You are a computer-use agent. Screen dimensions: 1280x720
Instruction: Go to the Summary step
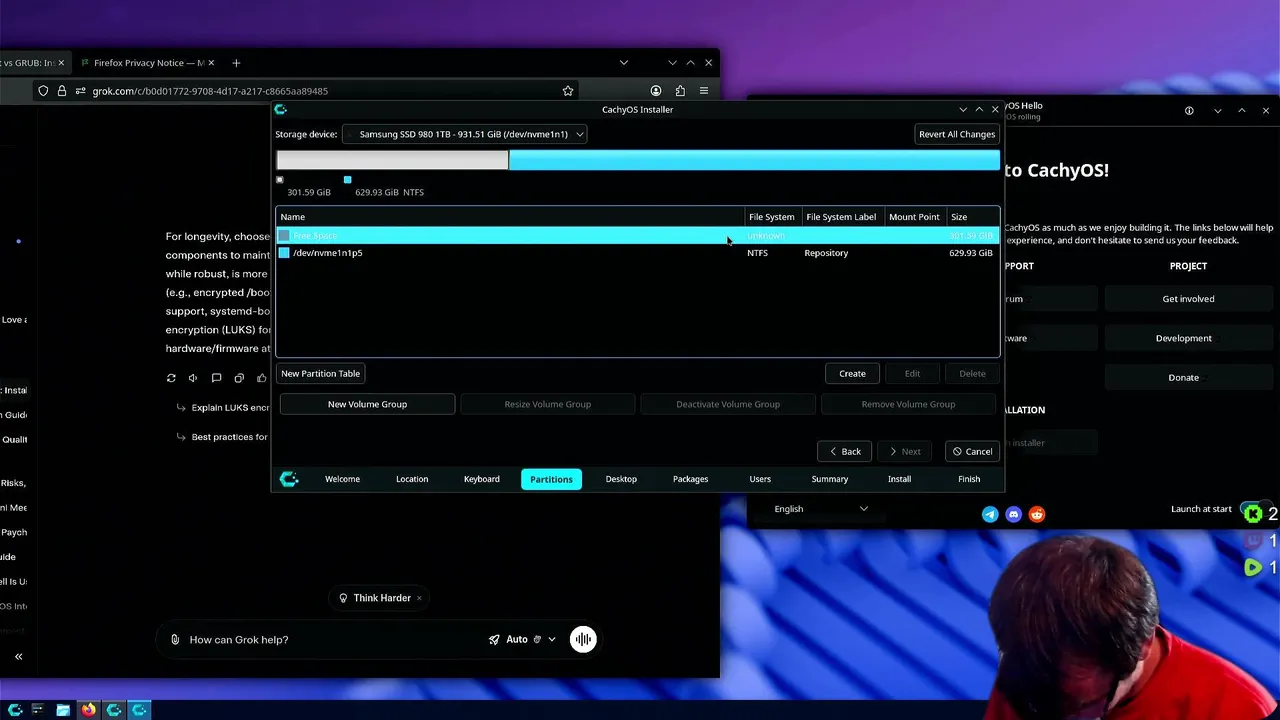[830, 479]
